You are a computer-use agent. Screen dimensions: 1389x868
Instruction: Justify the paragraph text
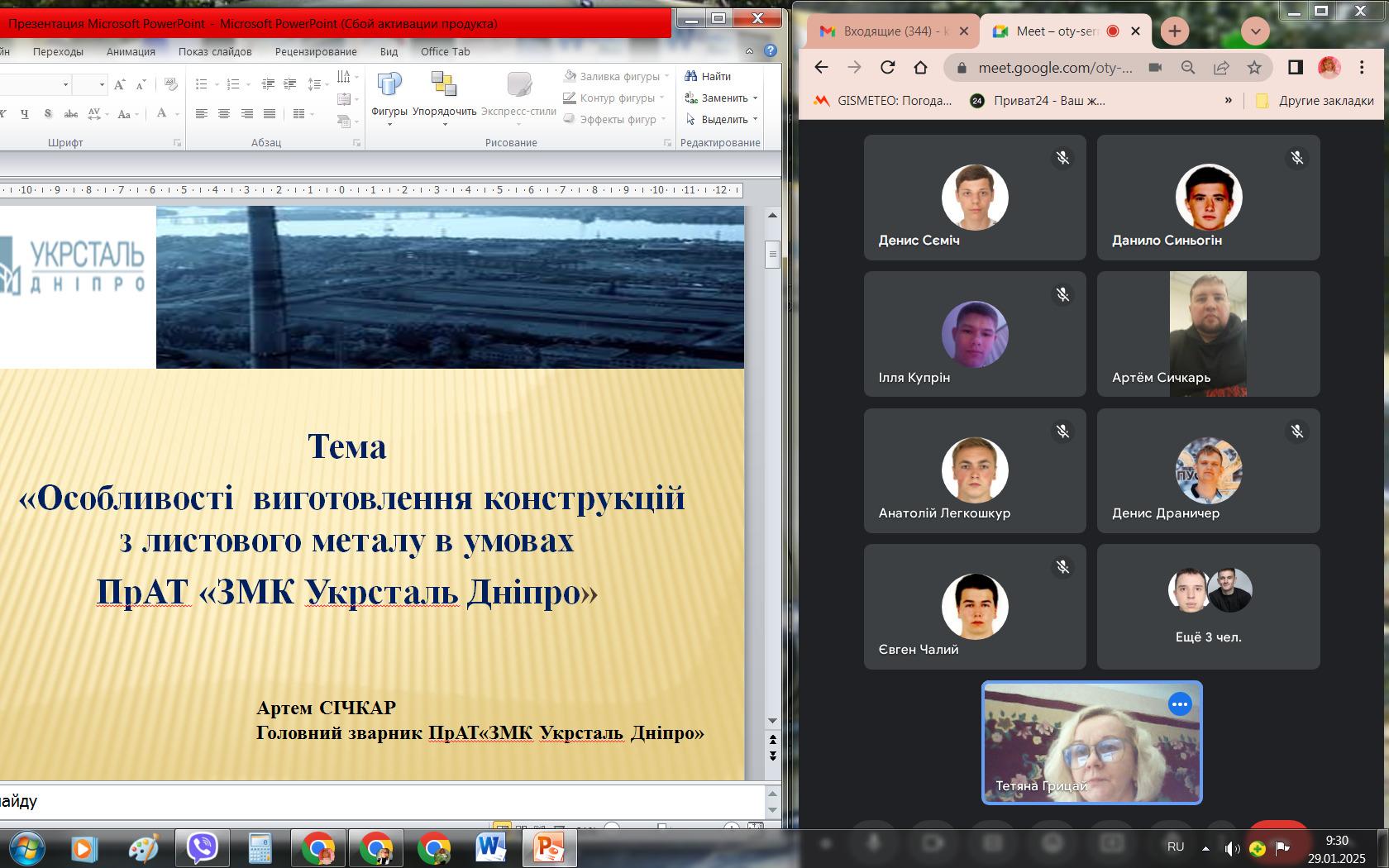click(269, 114)
